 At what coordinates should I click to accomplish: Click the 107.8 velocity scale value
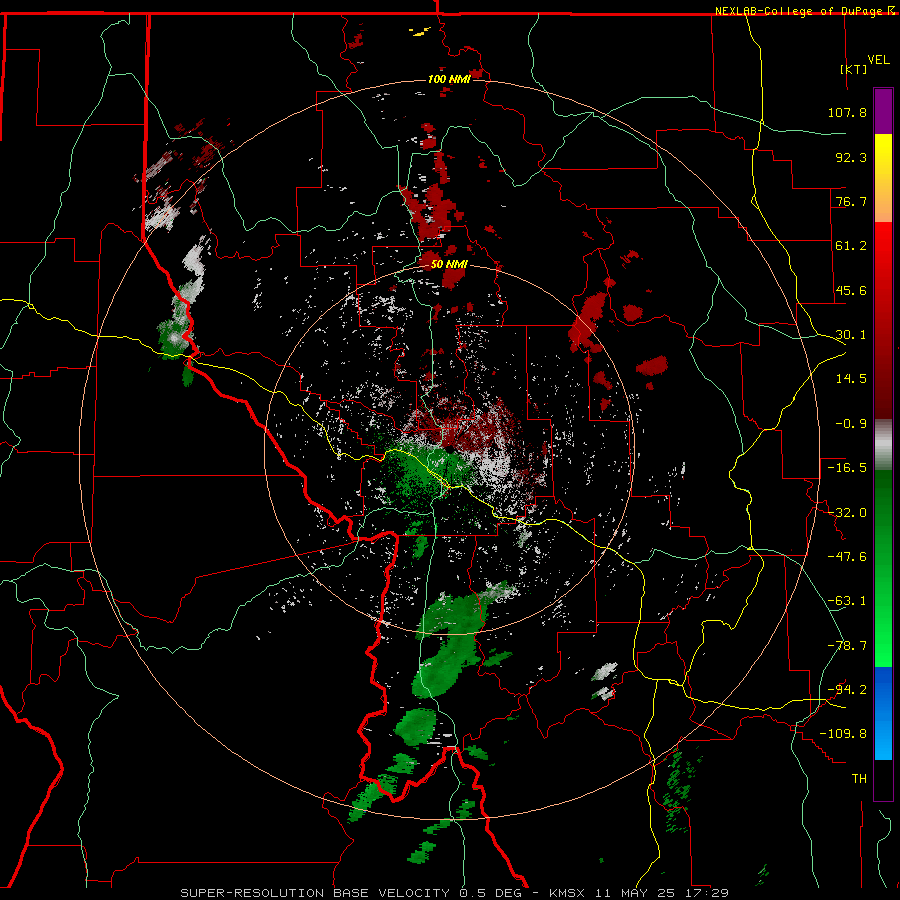847,112
